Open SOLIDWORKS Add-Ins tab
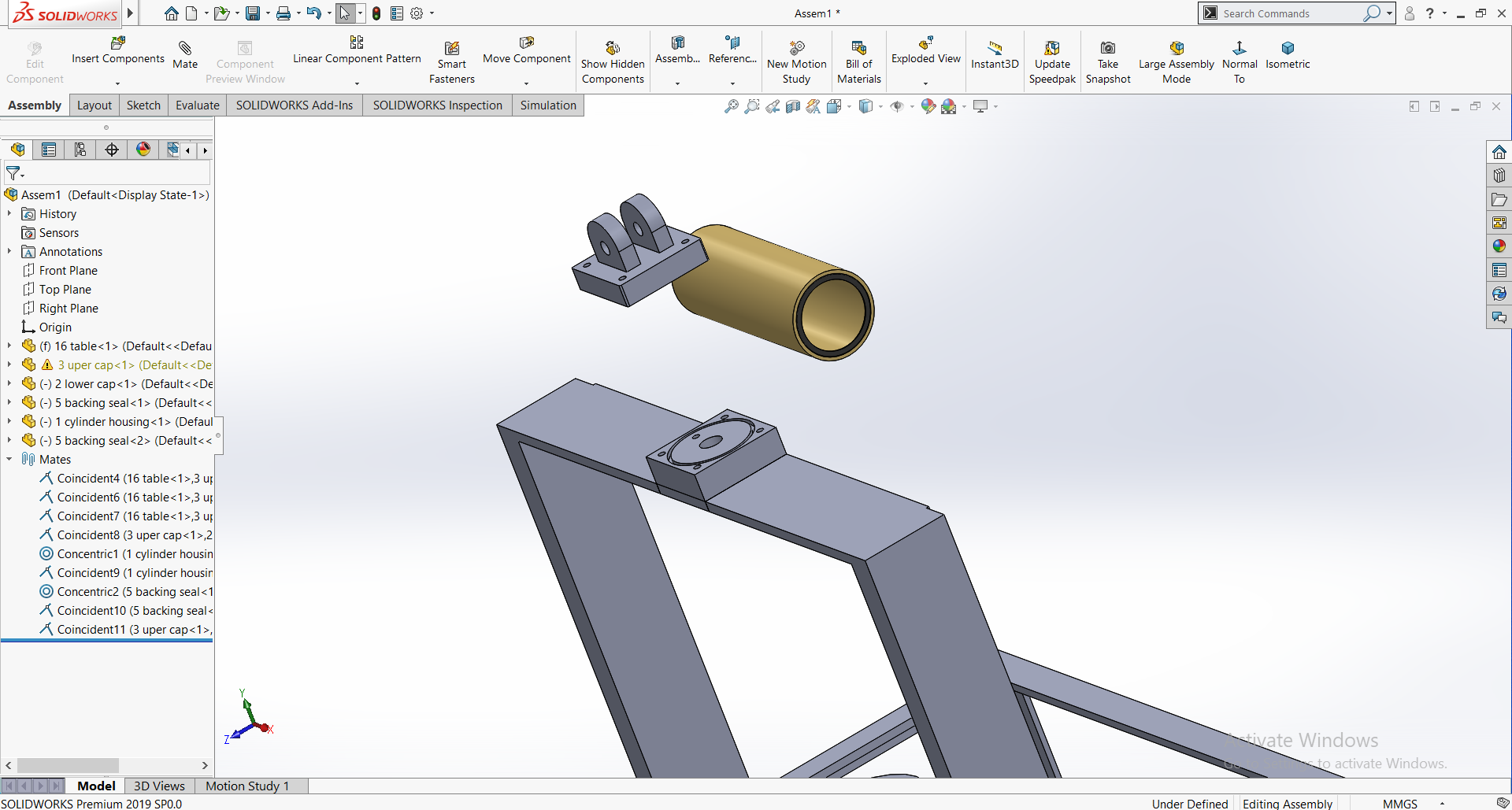 [x=295, y=105]
